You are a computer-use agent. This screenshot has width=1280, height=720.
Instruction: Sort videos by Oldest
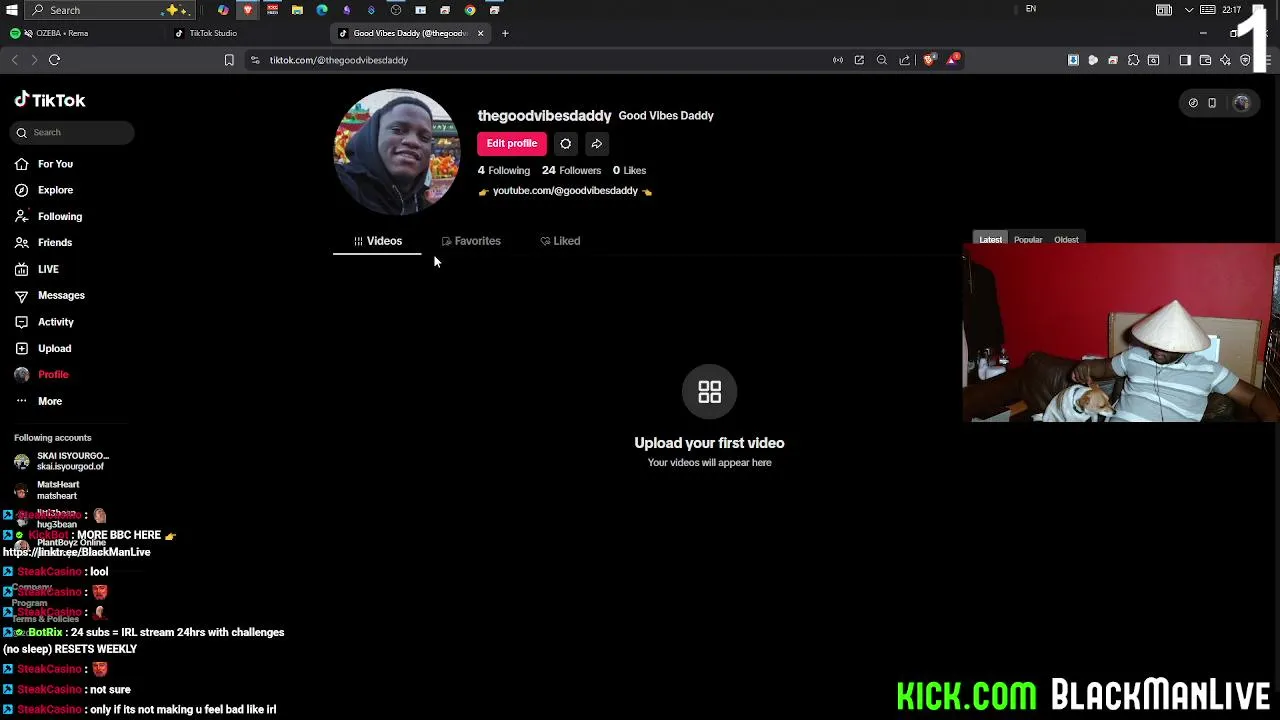(x=1066, y=240)
